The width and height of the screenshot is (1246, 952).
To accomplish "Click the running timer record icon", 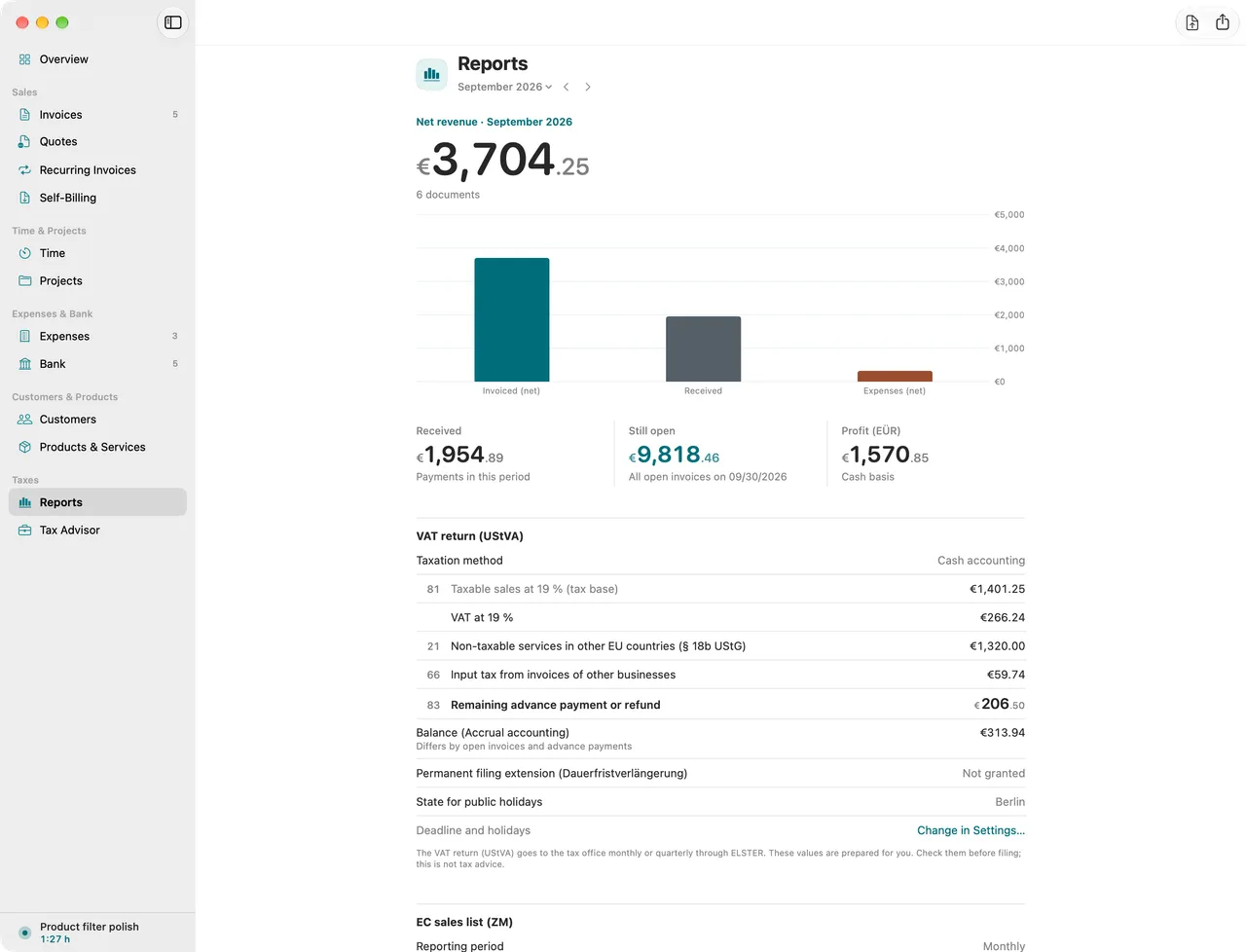I will (25, 933).
